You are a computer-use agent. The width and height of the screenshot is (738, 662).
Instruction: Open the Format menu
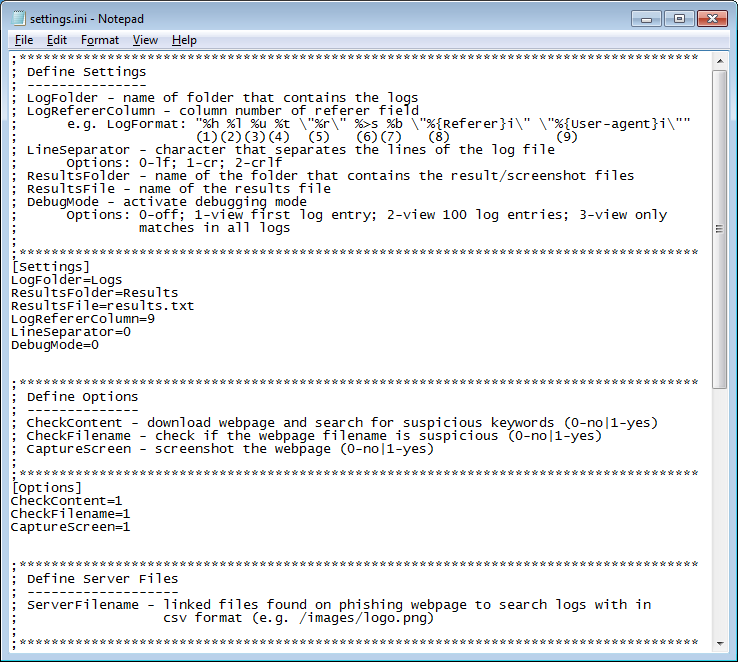[100, 40]
